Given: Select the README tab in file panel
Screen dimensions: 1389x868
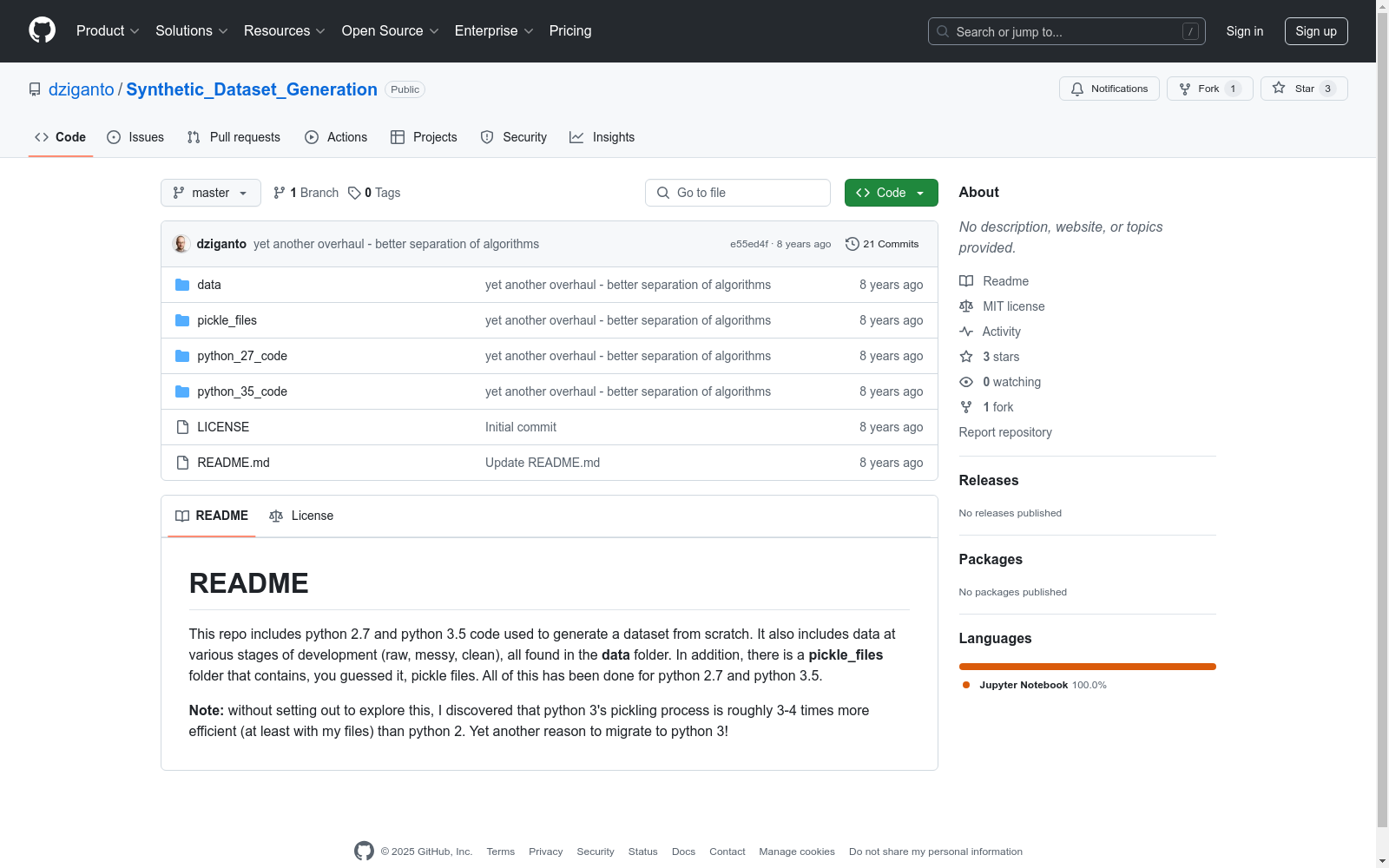Looking at the screenshot, I should coord(212,516).
